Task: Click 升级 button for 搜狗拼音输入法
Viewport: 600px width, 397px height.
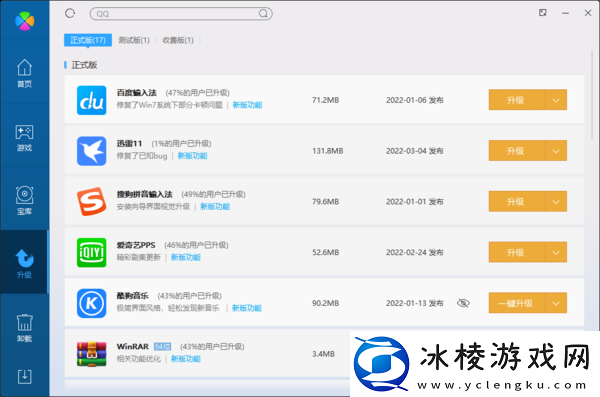Action: (517, 201)
